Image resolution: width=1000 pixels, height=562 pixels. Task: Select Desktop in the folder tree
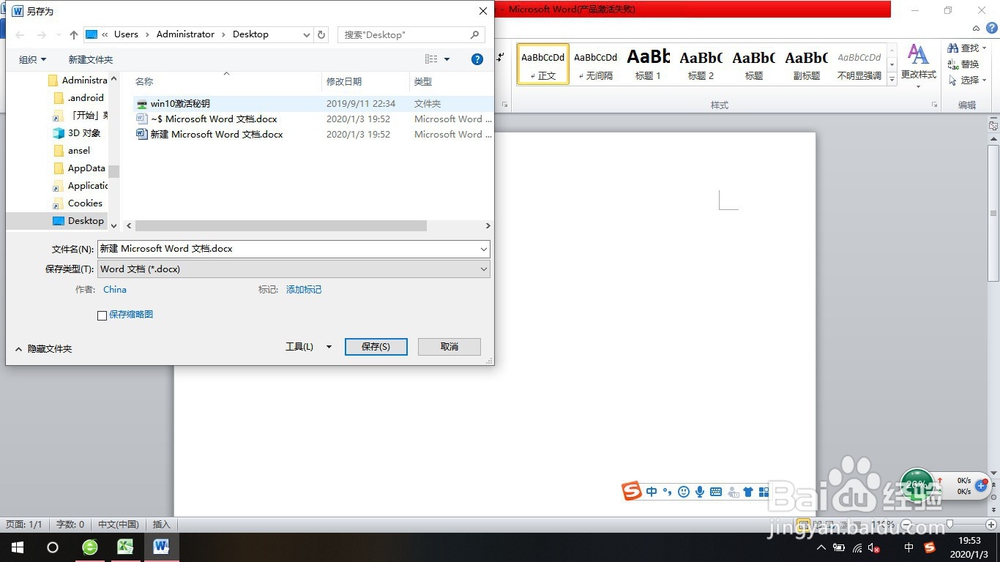(x=78, y=221)
